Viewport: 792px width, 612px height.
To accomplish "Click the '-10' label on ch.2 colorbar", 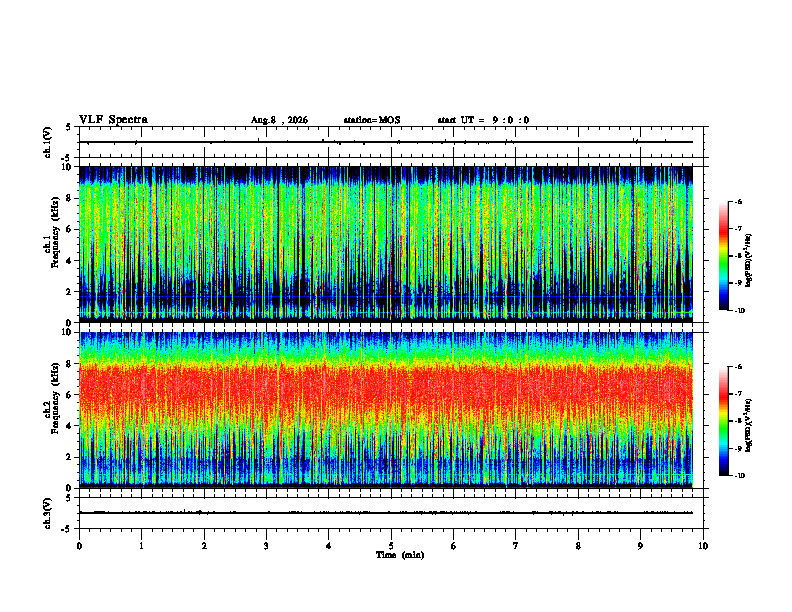I will coord(740,476).
